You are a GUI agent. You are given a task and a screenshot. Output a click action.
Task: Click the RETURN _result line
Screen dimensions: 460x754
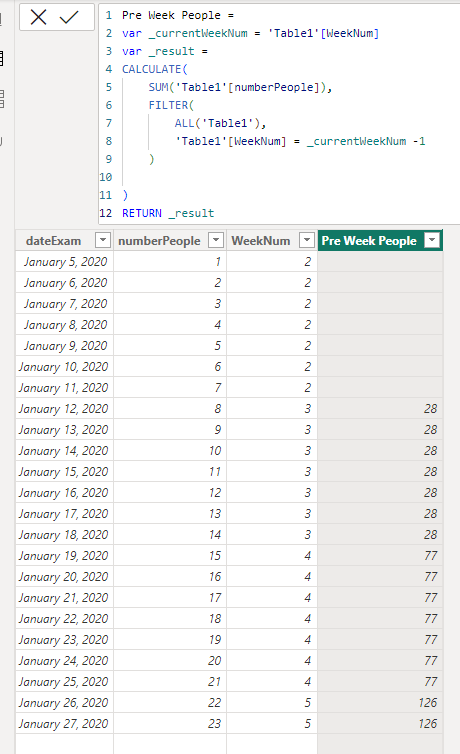coord(168,213)
